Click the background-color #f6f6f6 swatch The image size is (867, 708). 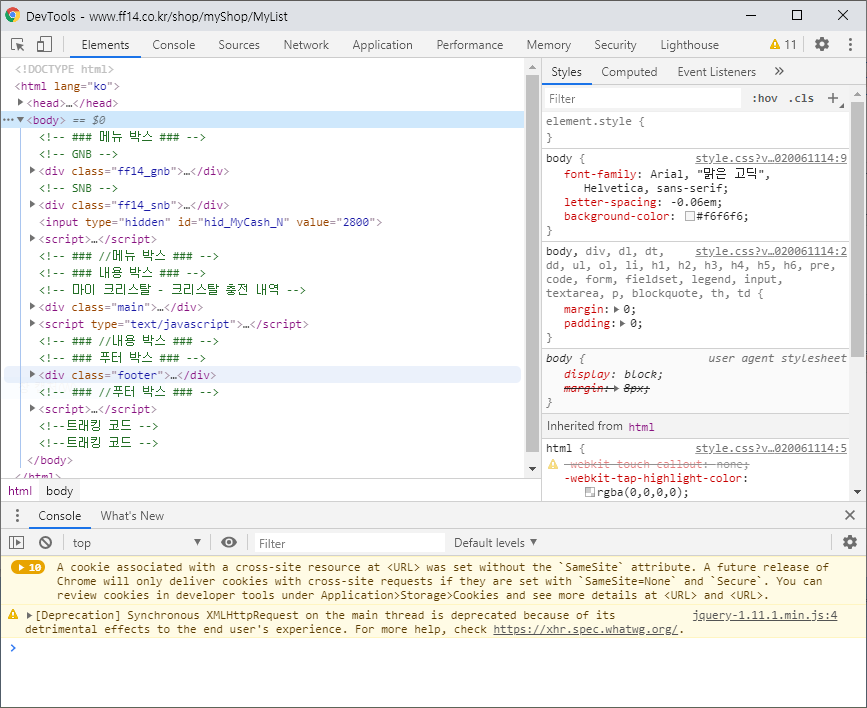[x=690, y=216]
